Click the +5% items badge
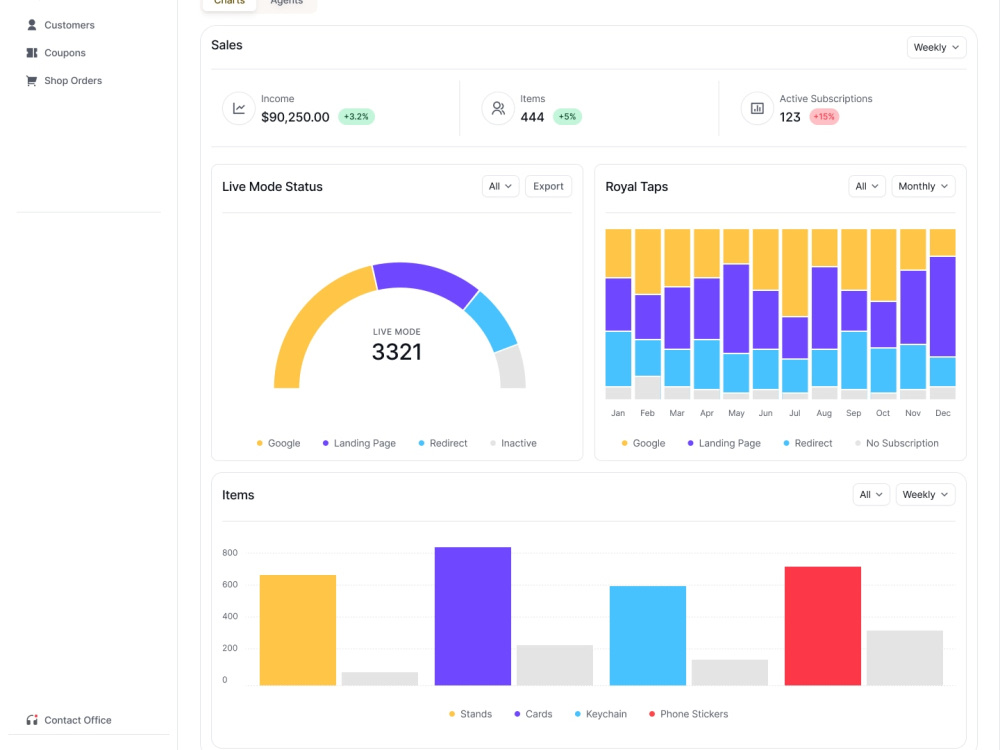Viewport: 1000px width, 750px height. click(x=567, y=117)
